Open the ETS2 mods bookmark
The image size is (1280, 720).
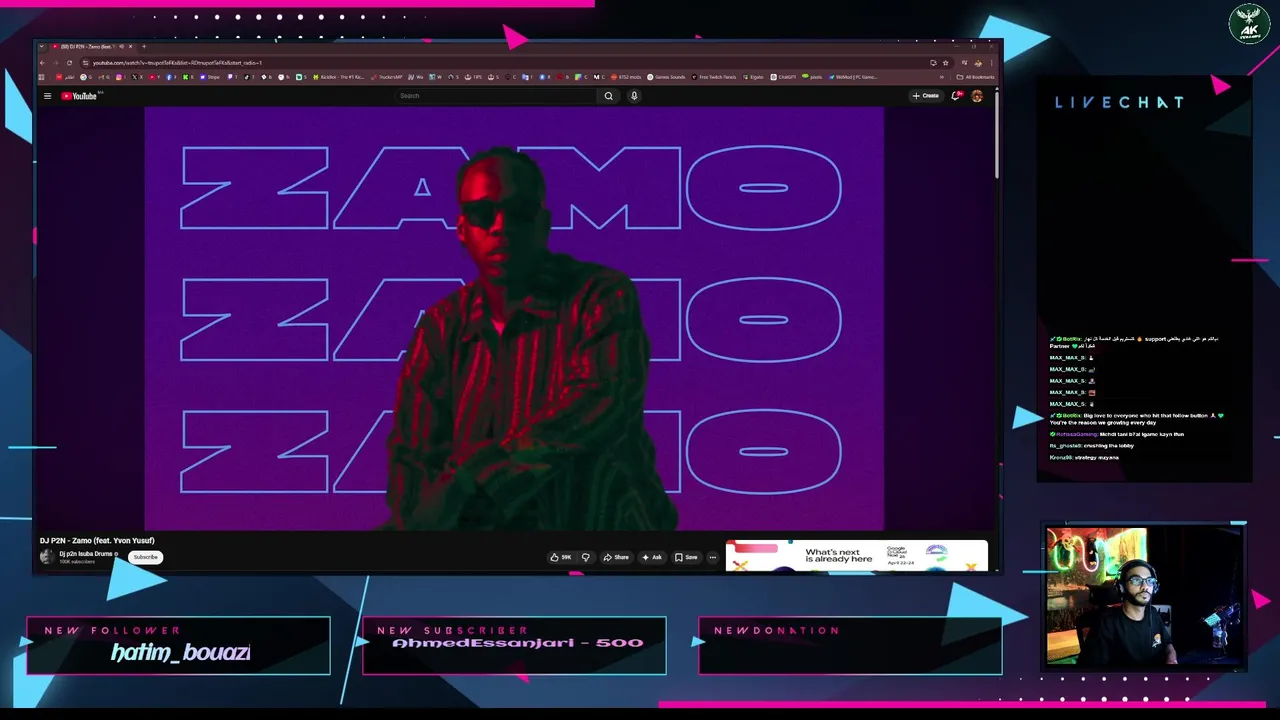(625, 77)
